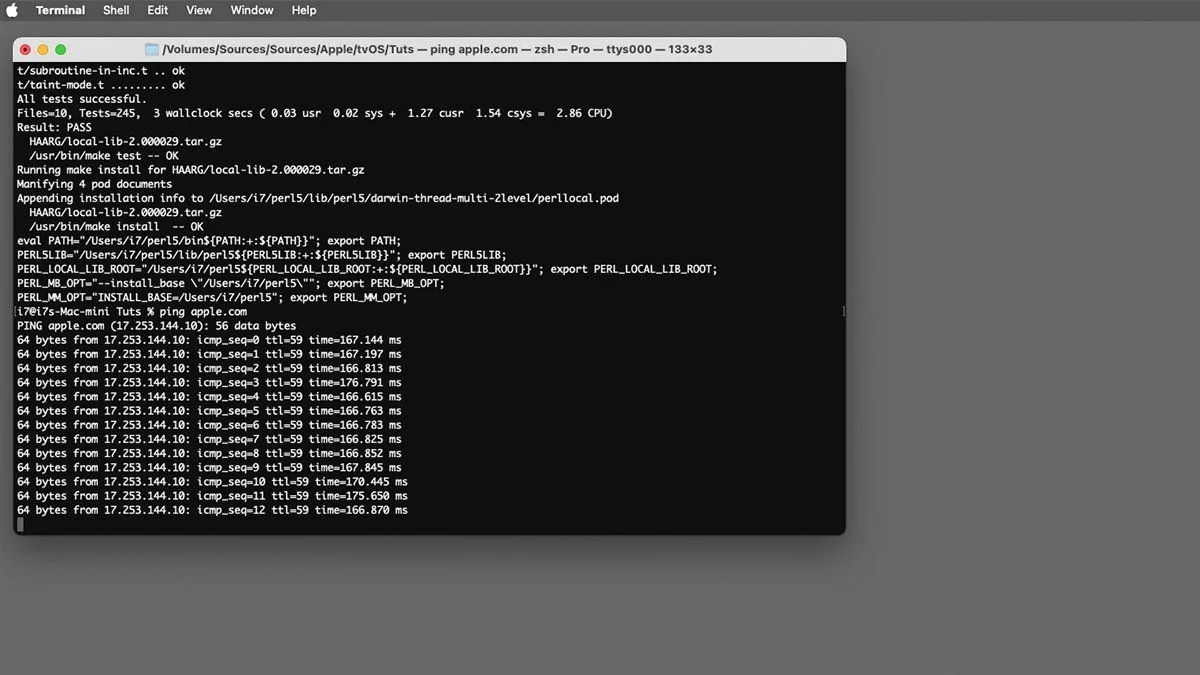
Task: Click 'Manifying 4 pod documents' line
Action: coord(95,184)
